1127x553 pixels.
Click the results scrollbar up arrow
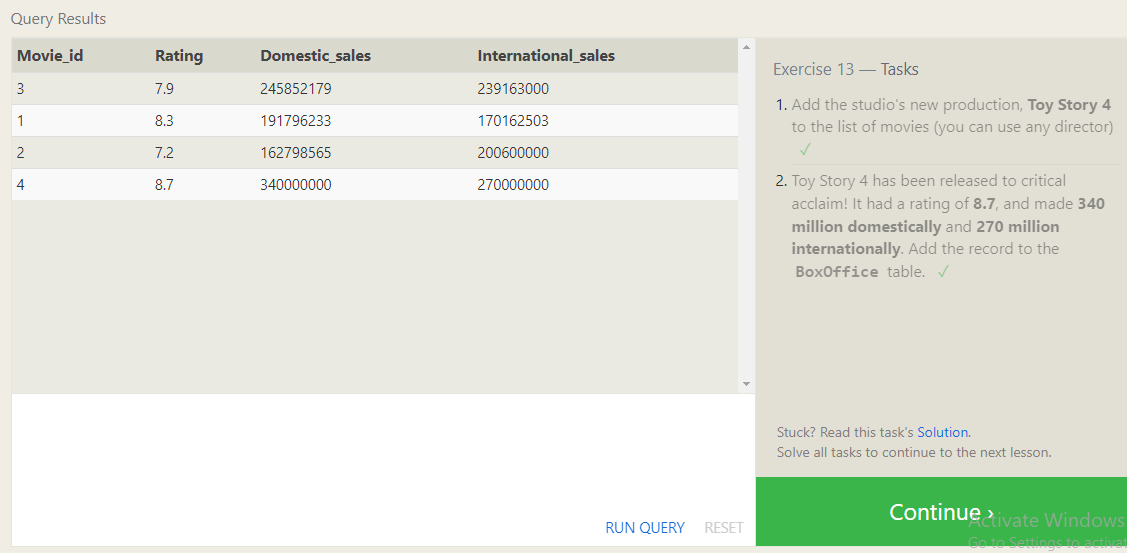746,47
